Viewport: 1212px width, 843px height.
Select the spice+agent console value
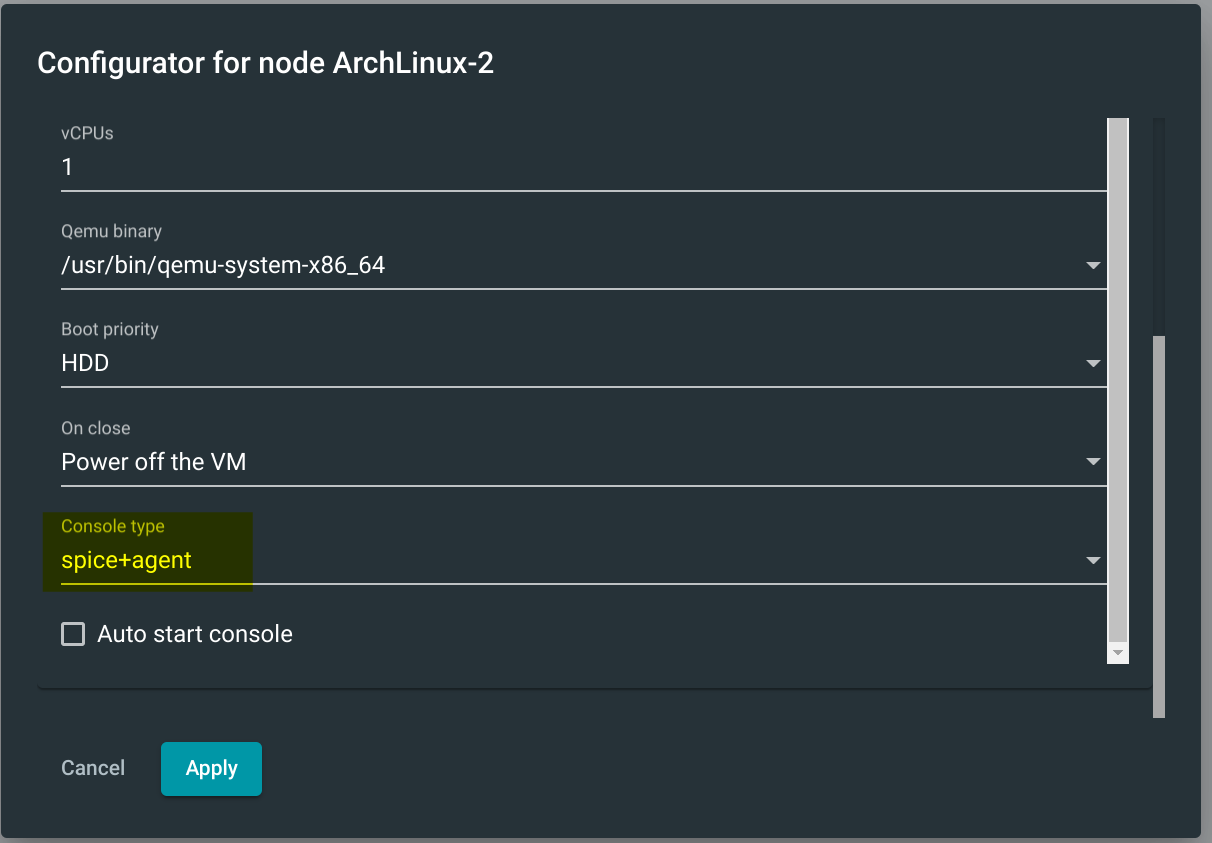pyautogui.click(x=124, y=560)
